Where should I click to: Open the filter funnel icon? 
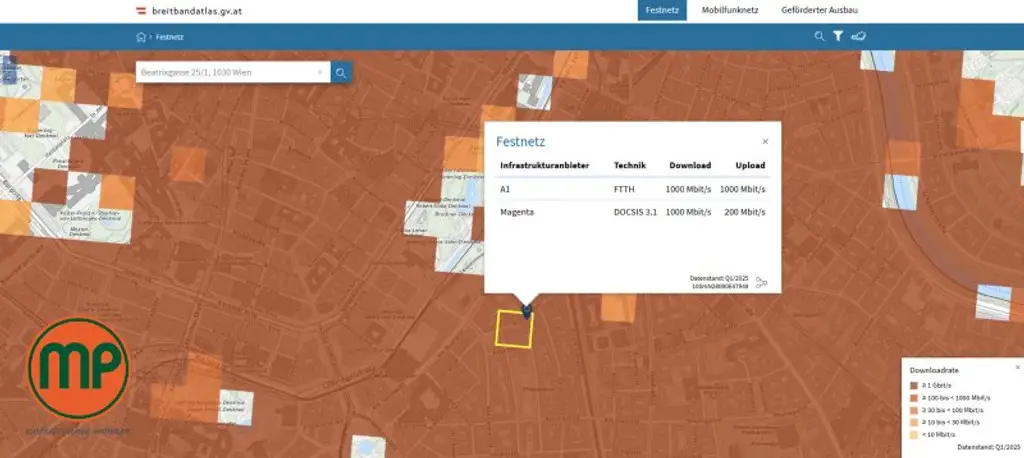click(838, 36)
